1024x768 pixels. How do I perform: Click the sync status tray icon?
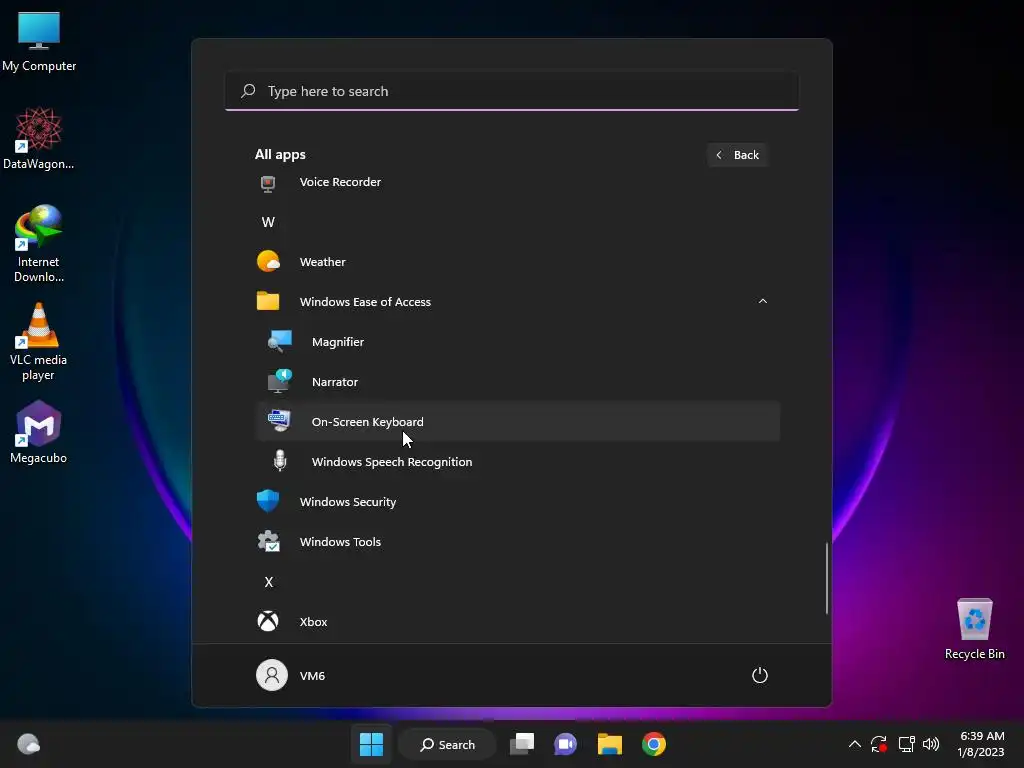(879, 744)
